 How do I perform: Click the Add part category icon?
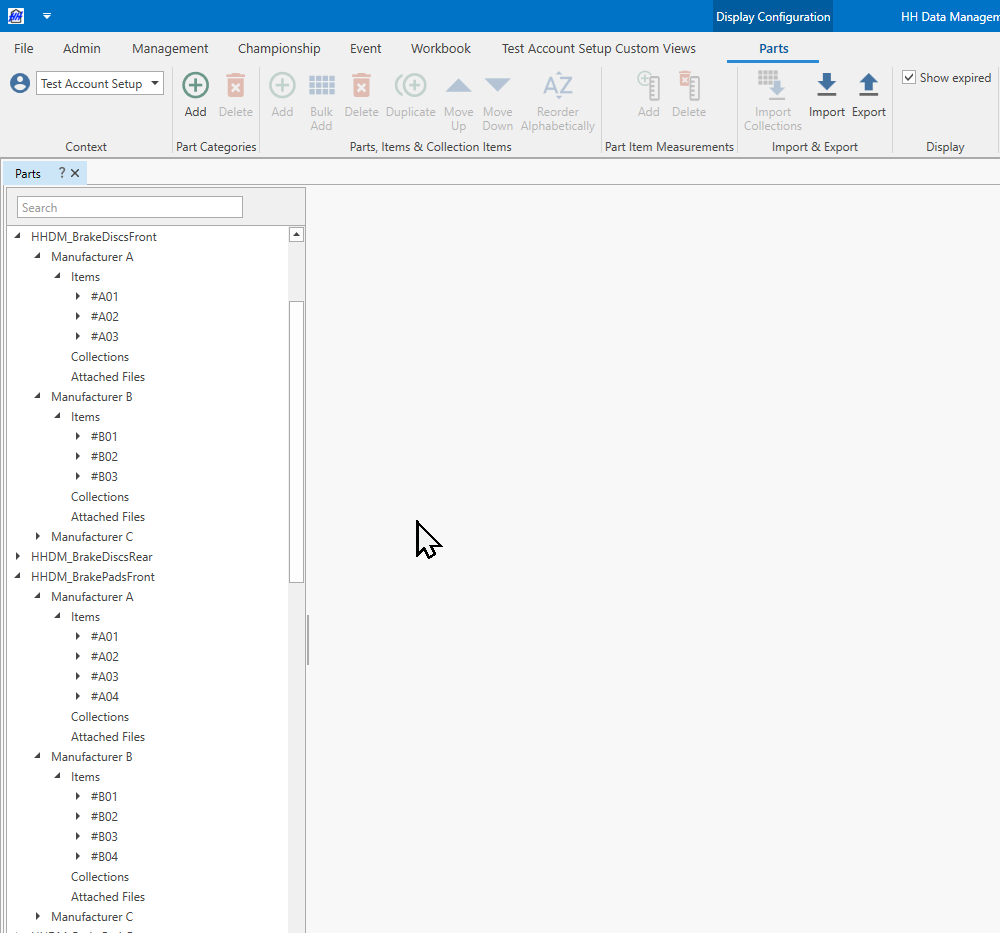[195, 86]
